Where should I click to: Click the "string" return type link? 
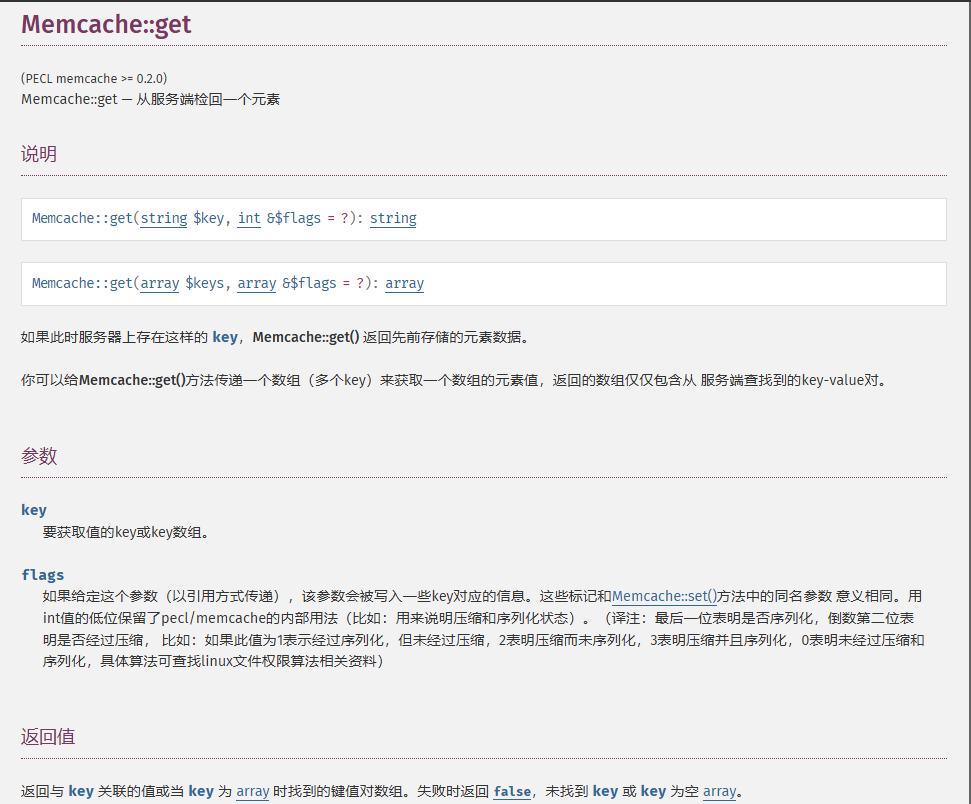click(x=392, y=218)
